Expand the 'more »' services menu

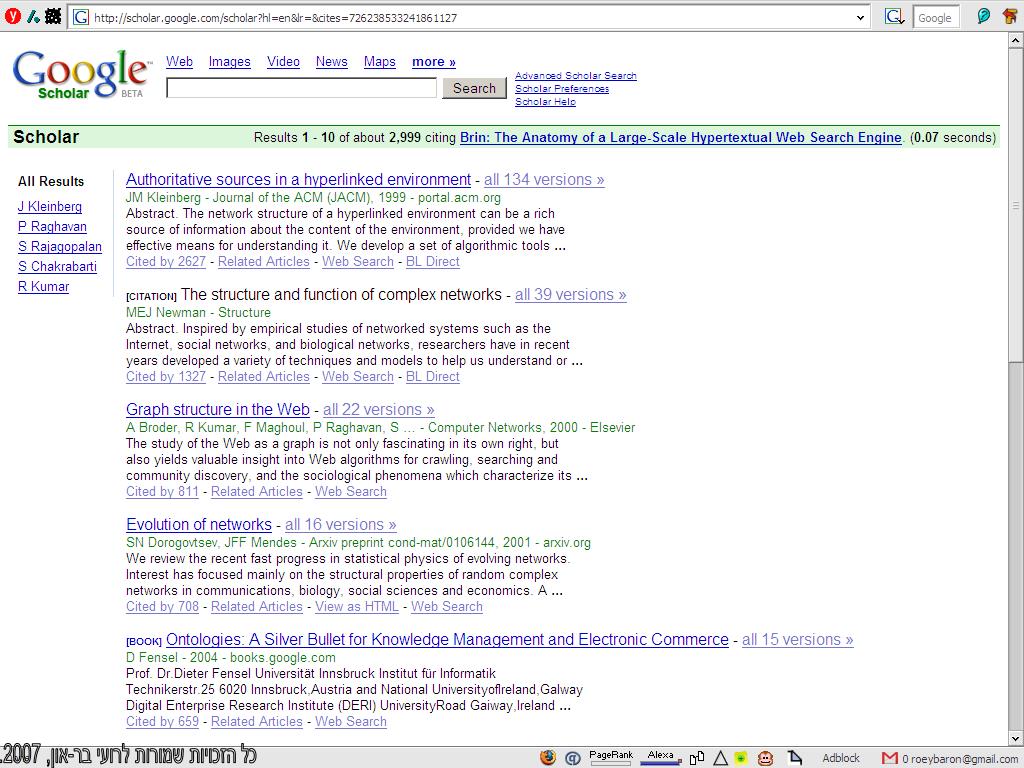(434, 61)
